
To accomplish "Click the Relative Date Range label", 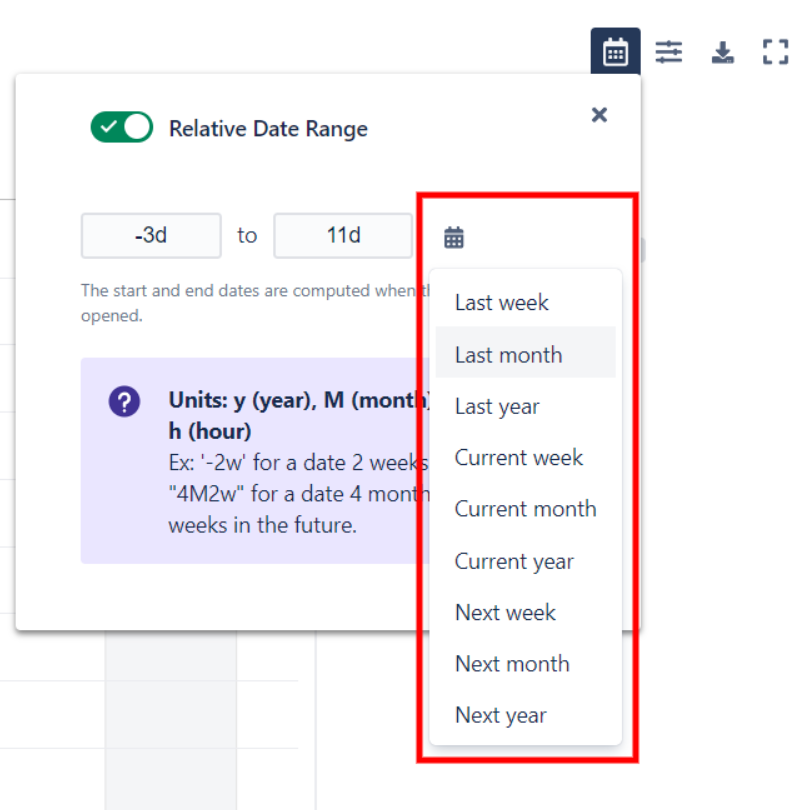I will [268, 129].
